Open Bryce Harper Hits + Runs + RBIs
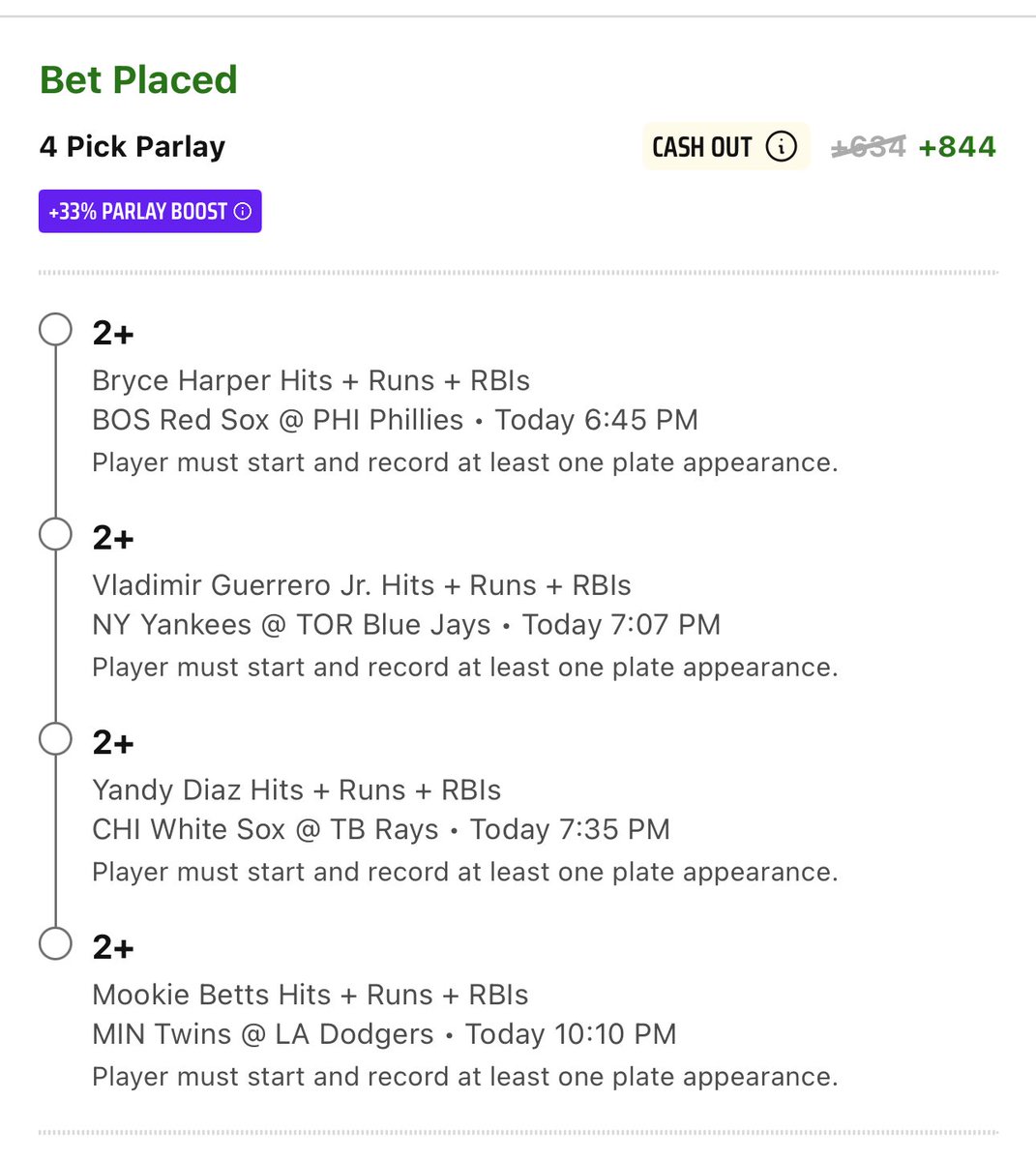 point(311,380)
